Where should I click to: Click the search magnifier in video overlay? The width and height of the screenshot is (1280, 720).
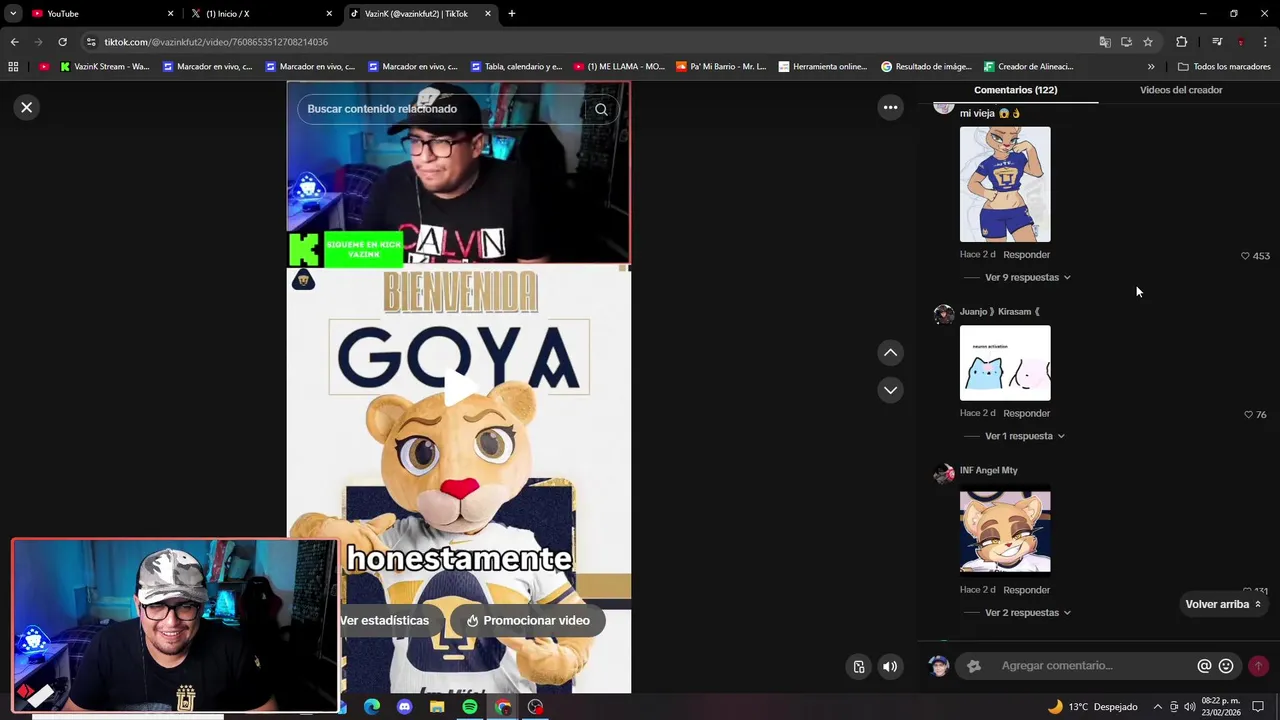click(601, 109)
